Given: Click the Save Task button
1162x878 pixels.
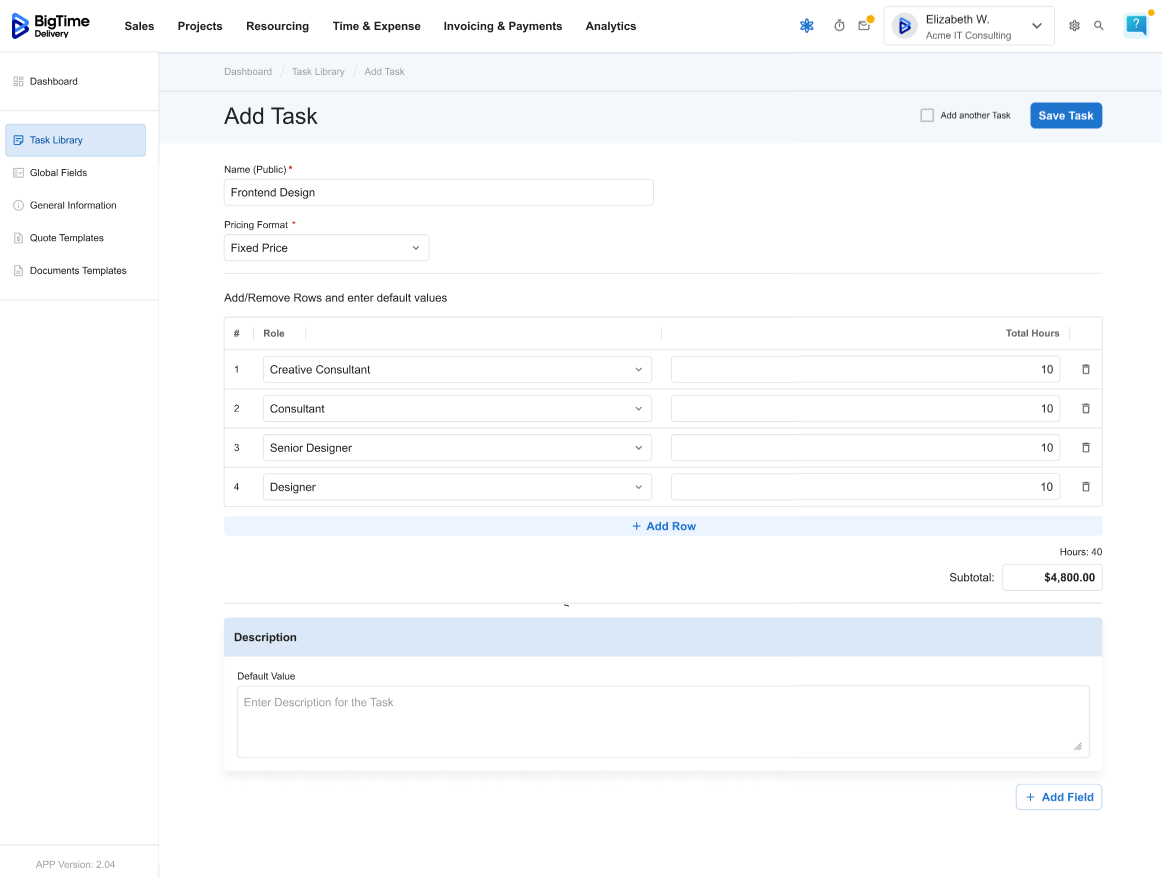Looking at the screenshot, I should coord(1065,116).
